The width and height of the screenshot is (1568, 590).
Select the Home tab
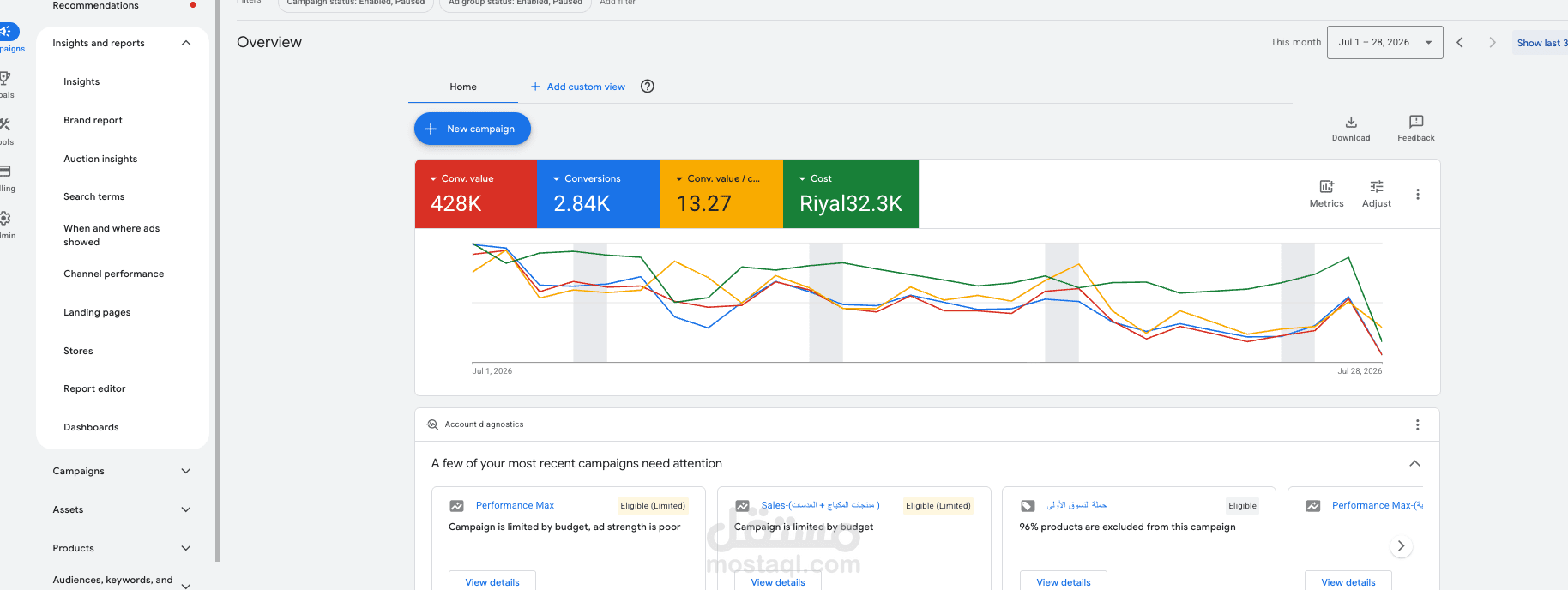tap(463, 87)
